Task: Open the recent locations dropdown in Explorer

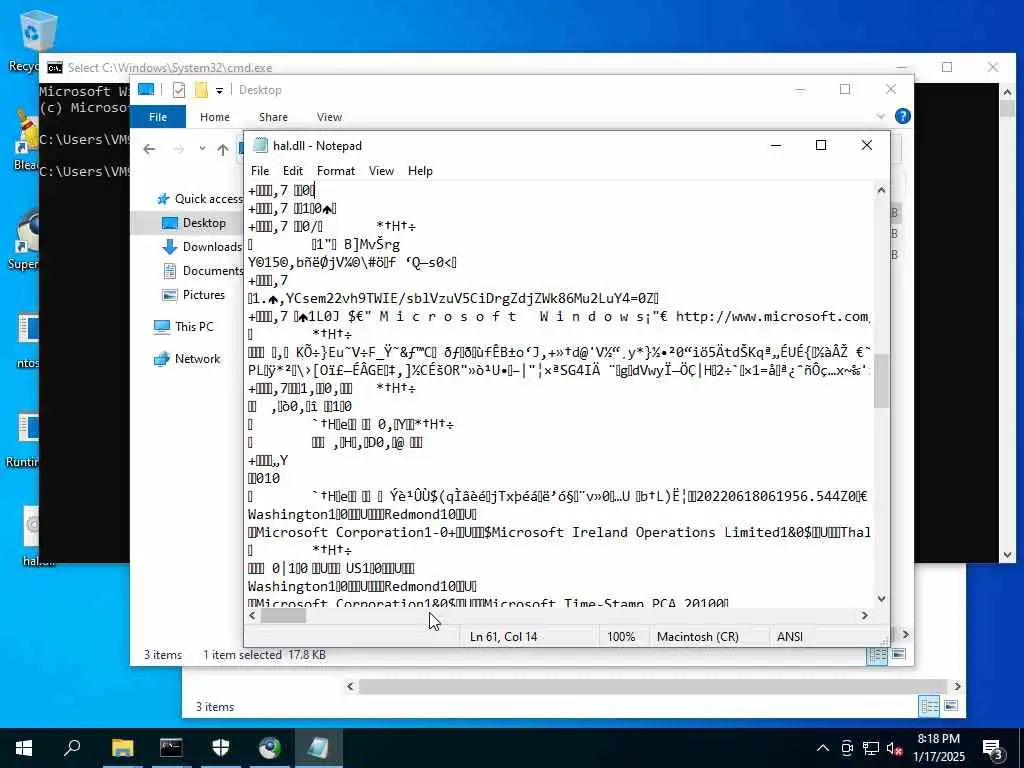Action: [x=202, y=149]
